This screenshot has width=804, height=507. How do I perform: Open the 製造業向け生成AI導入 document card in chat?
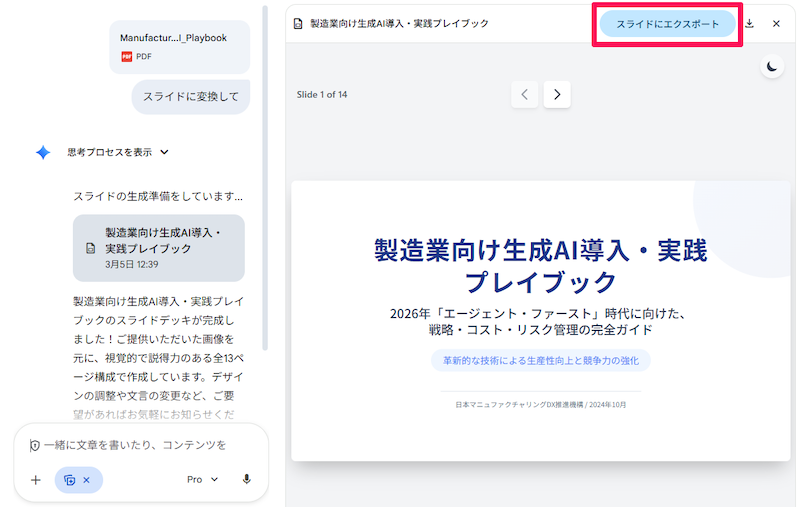tap(158, 248)
